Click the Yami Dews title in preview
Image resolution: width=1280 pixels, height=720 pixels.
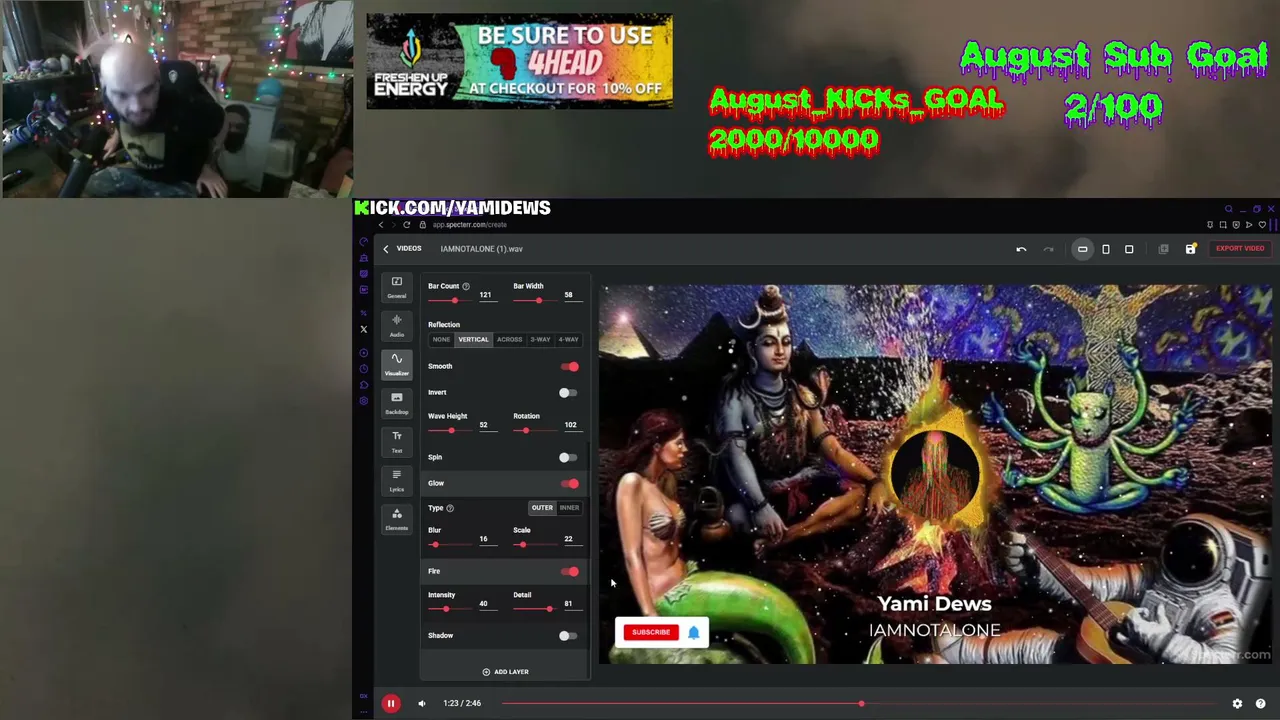[935, 604]
